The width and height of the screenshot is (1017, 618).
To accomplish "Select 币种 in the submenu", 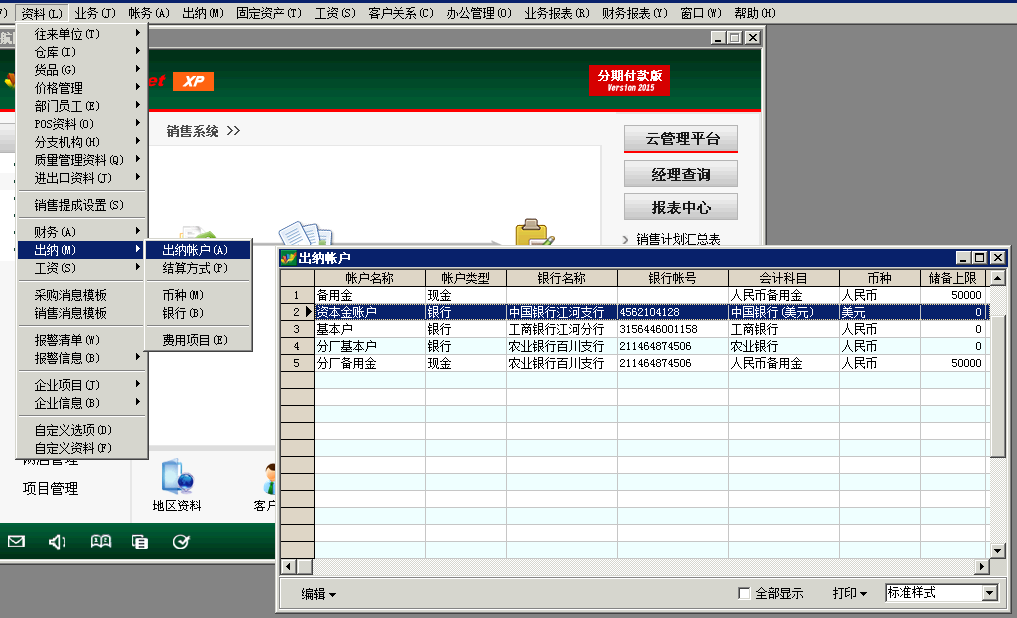I will 198,295.
